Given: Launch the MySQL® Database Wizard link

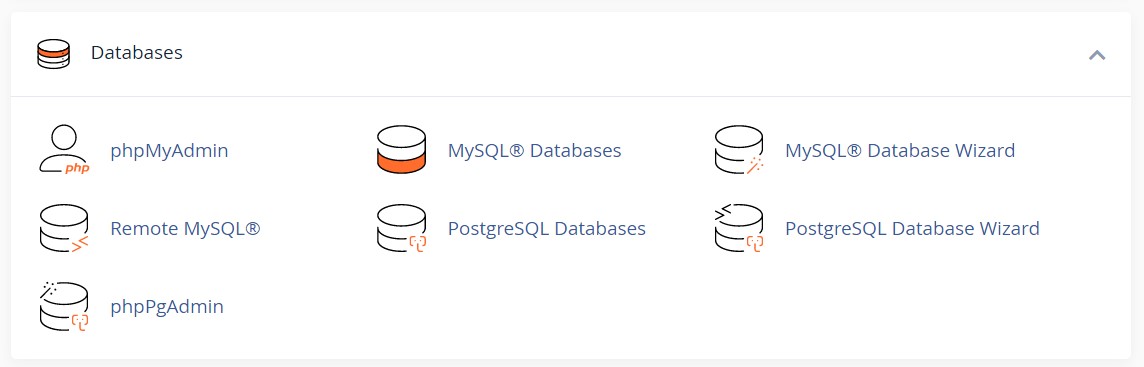Looking at the screenshot, I should [x=900, y=151].
